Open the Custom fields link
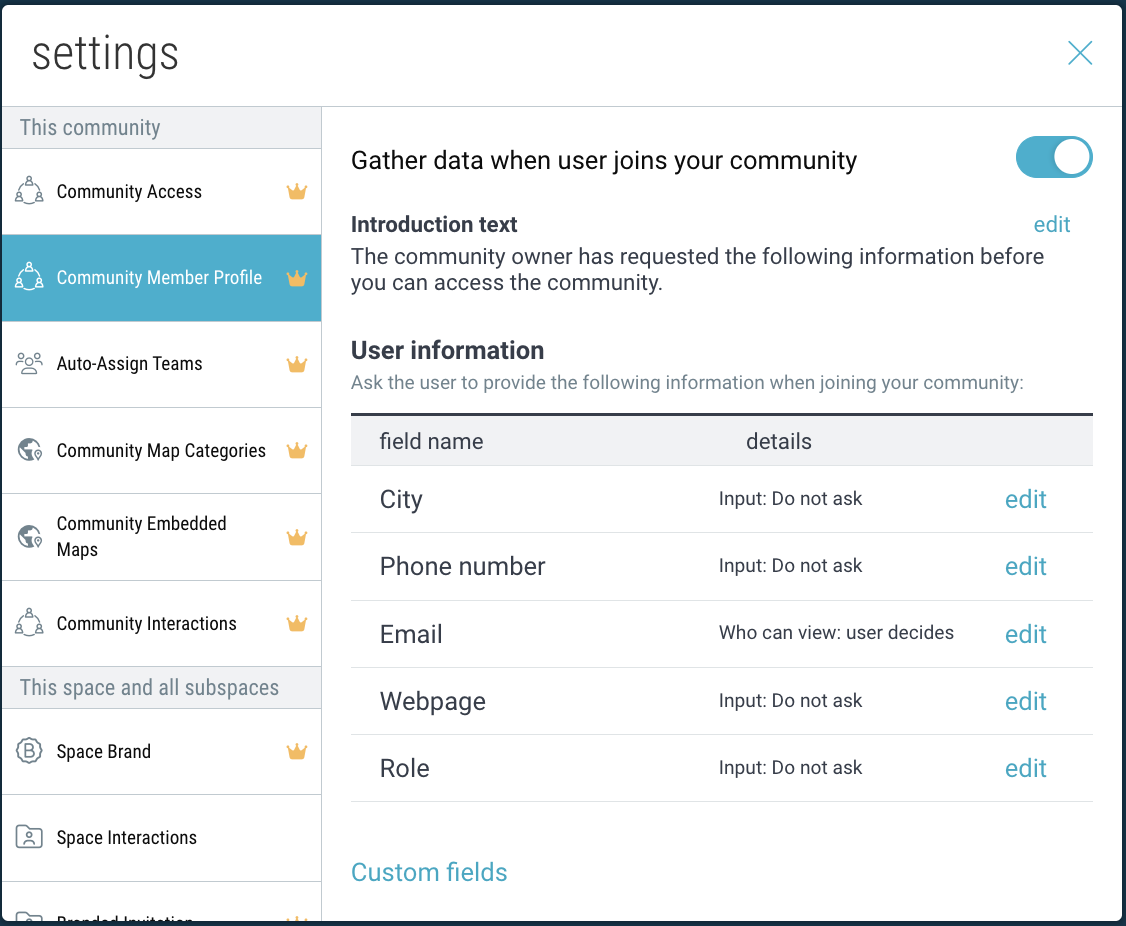The height and width of the screenshot is (926, 1126). coord(429,872)
